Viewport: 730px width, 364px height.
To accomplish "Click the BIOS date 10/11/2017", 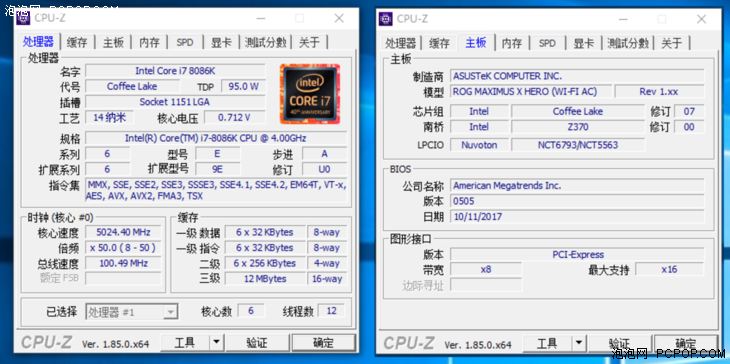I will [x=577, y=216].
